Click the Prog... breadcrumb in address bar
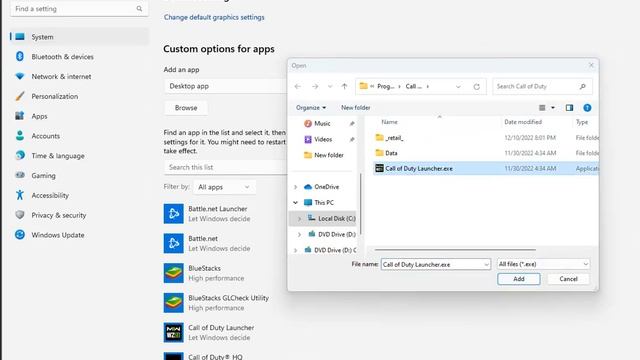 click(x=386, y=86)
